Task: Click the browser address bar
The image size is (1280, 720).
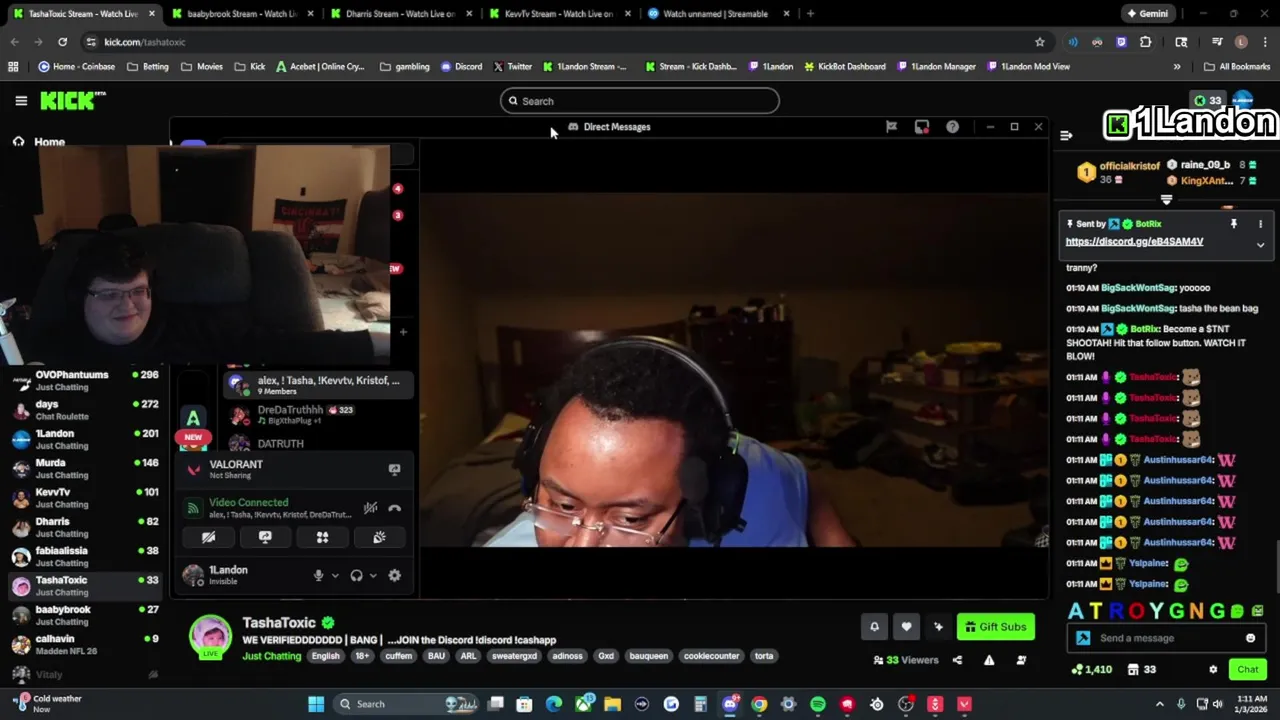Action: [x=565, y=42]
